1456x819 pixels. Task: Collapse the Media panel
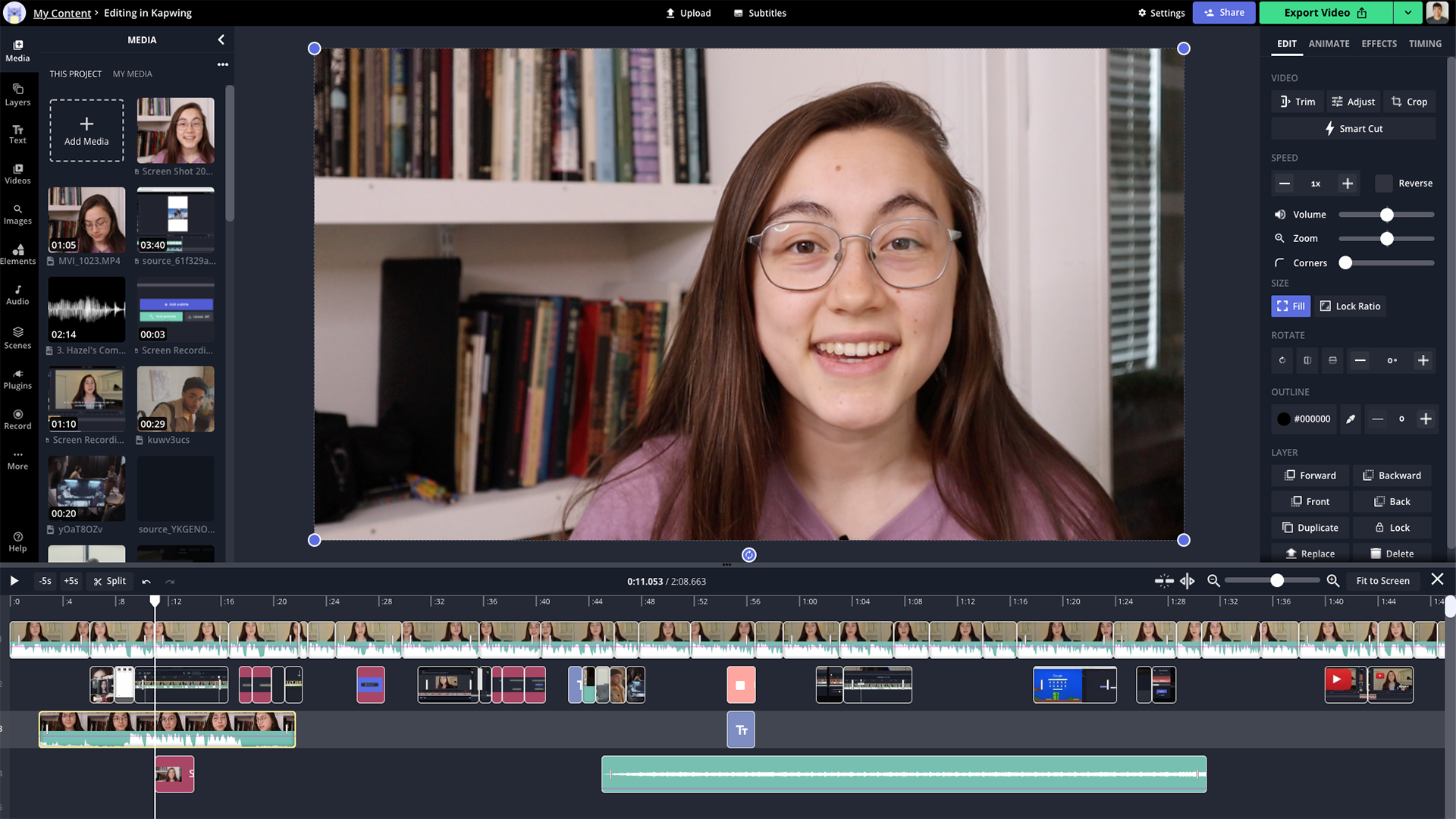[x=221, y=39]
